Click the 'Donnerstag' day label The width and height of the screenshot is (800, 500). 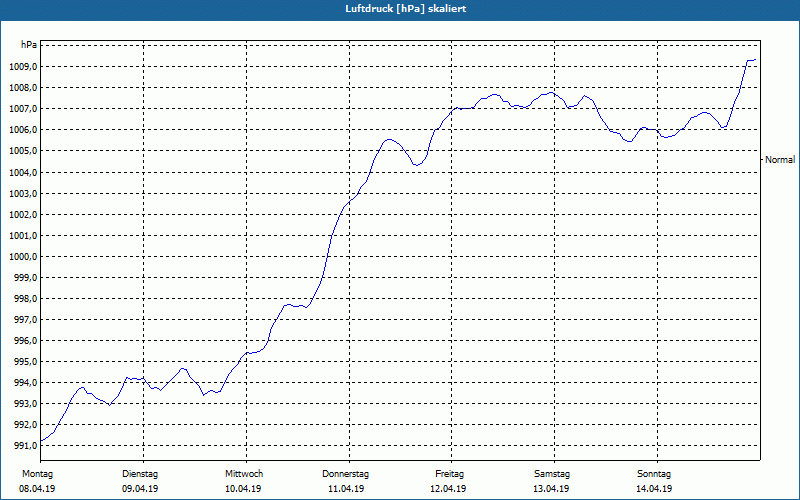345,474
